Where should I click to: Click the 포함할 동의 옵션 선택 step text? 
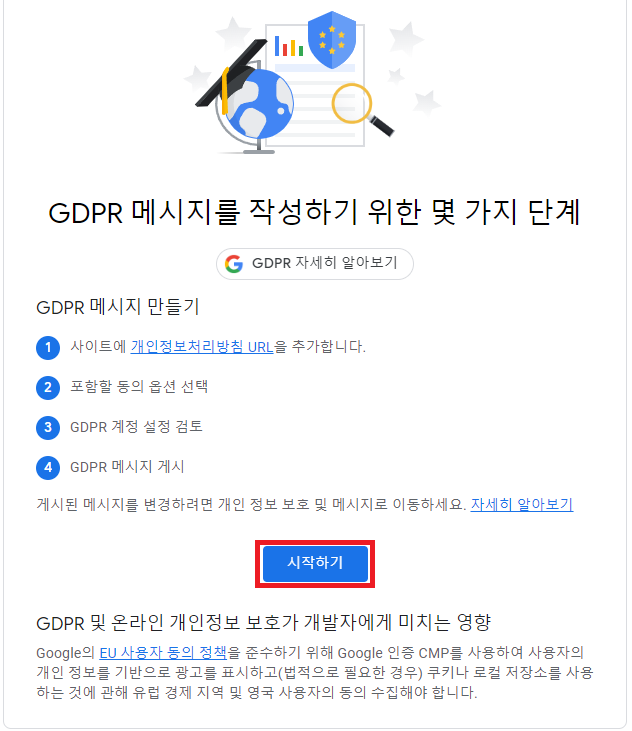point(139,386)
